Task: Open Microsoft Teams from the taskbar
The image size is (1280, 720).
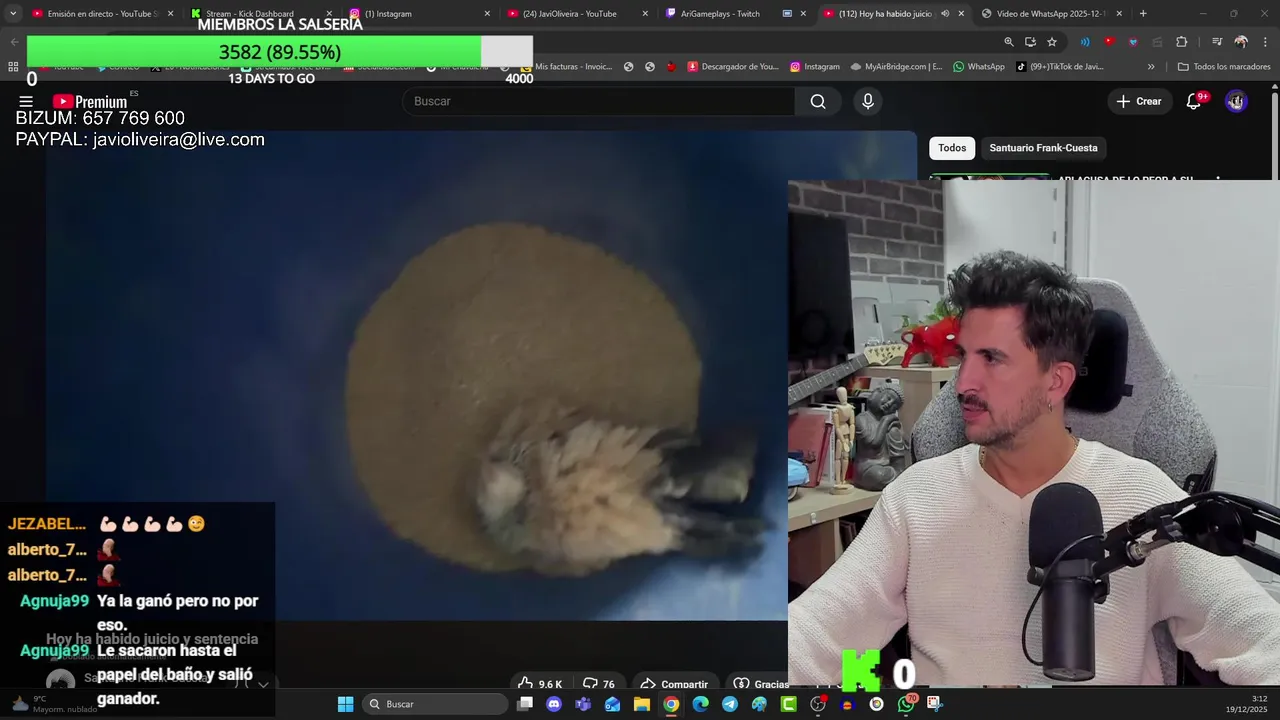Action: [583, 704]
